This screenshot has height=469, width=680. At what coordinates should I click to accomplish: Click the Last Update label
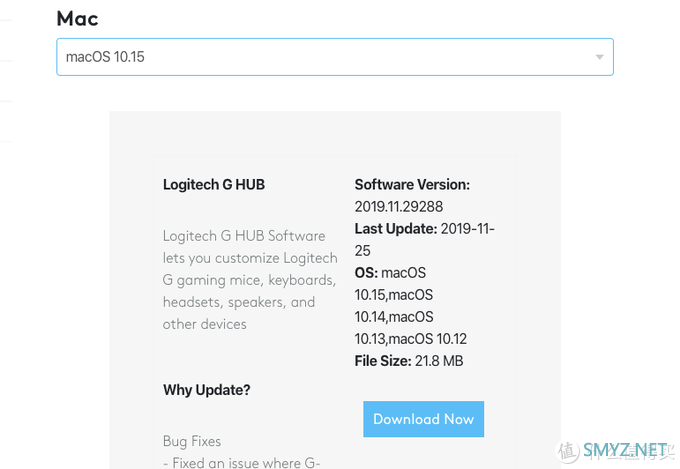click(x=396, y=229)
